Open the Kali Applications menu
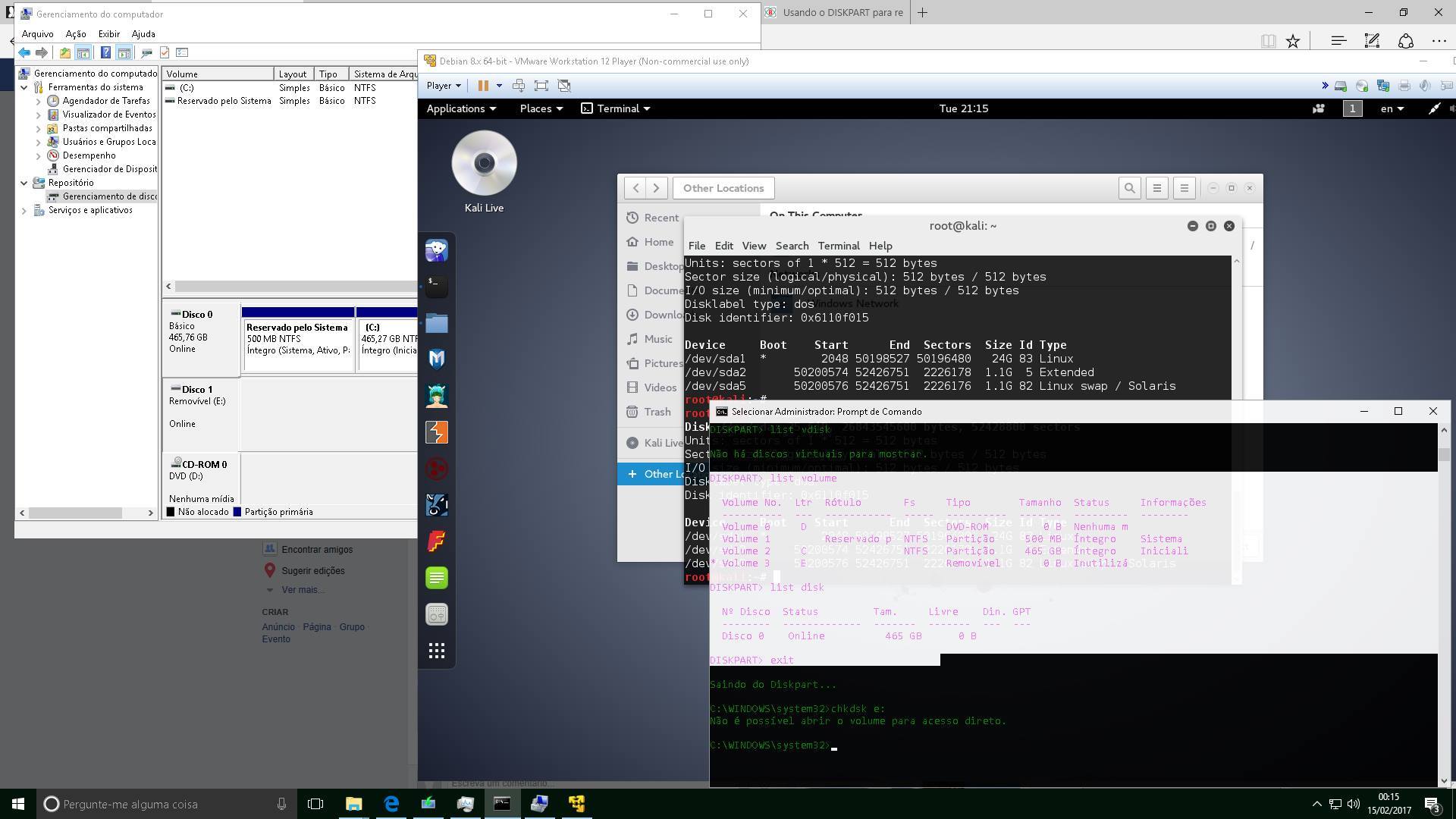Screen dimensions: 1456x819 click(x=461, y=108)
